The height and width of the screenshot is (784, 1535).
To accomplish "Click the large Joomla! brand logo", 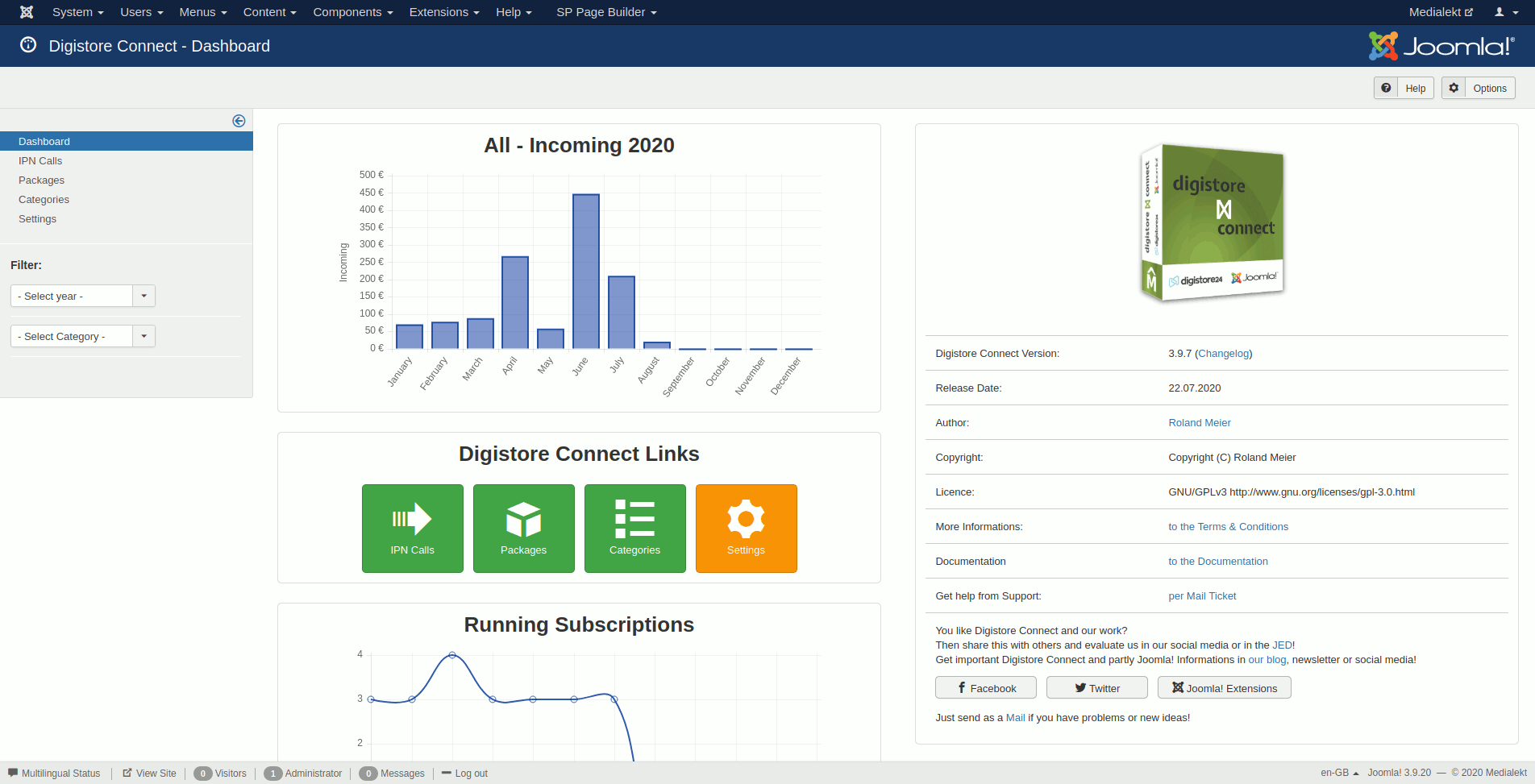I will point(1441,46).
